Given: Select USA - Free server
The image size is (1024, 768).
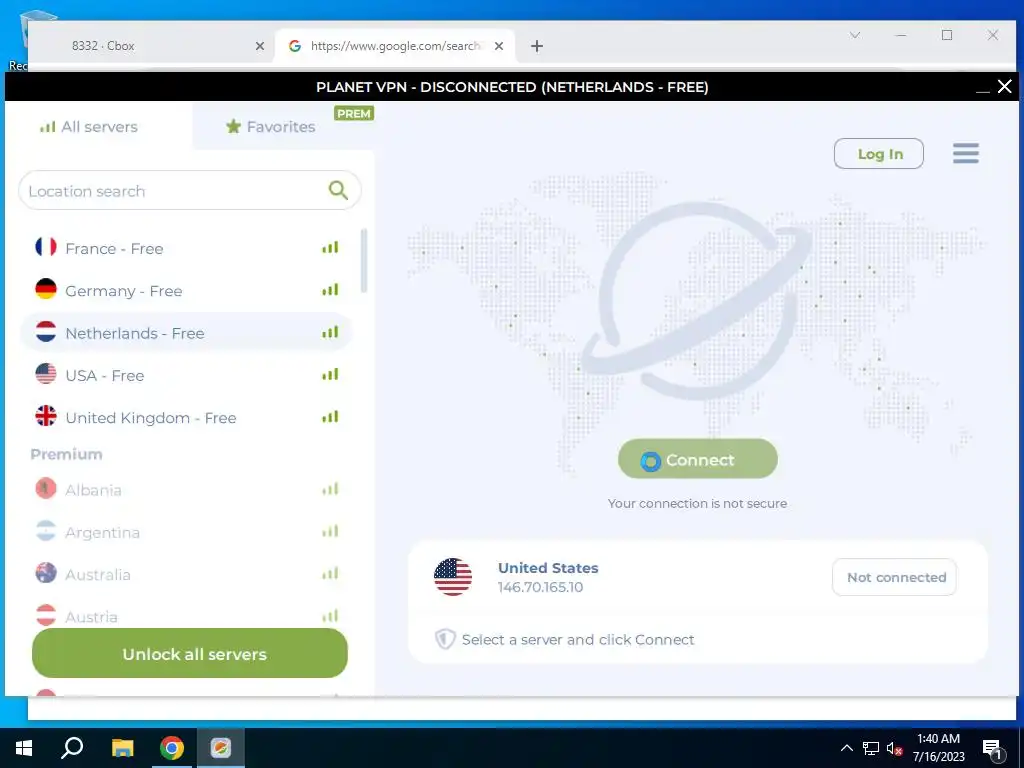Looking at the screenshot, I should (187, 375).
